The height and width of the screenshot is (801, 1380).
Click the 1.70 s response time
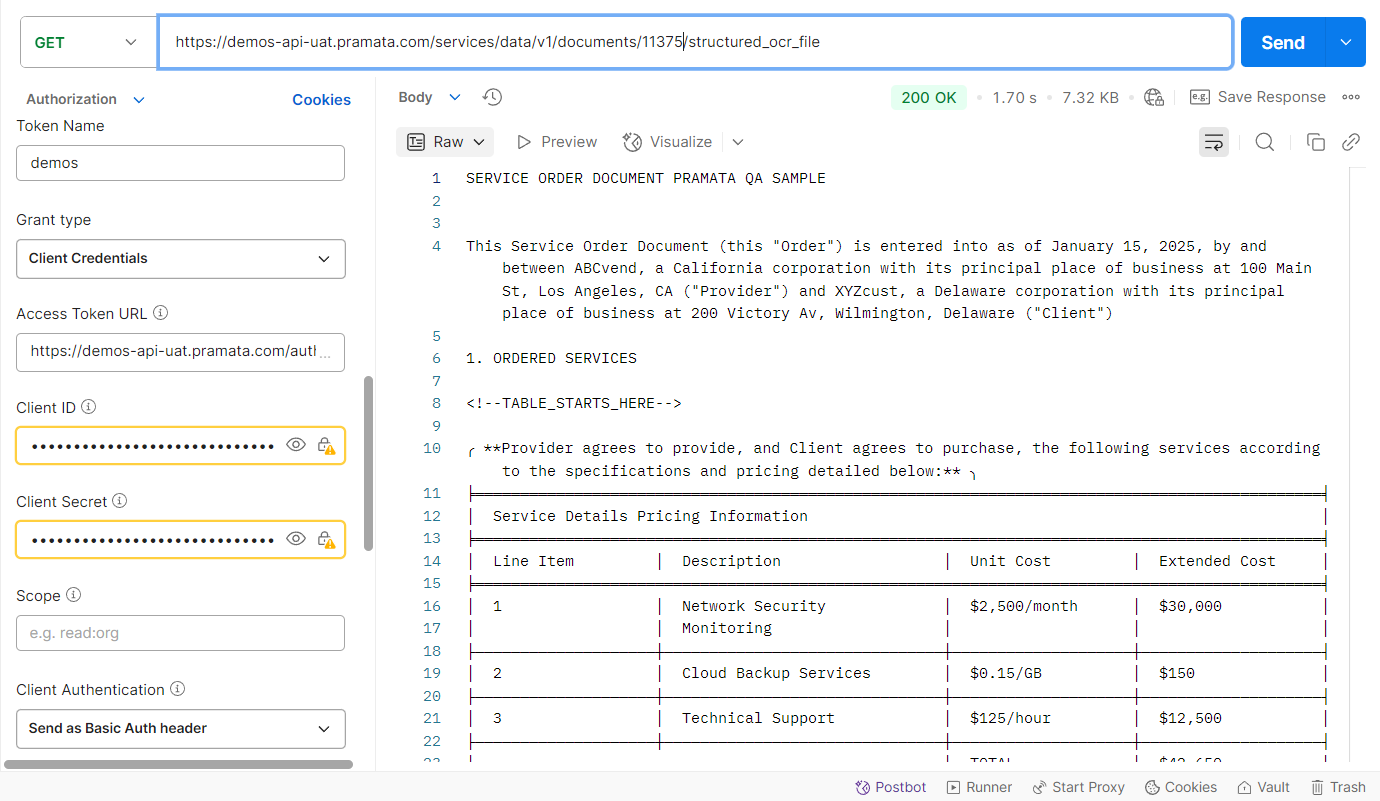[x=1014, y=97]
